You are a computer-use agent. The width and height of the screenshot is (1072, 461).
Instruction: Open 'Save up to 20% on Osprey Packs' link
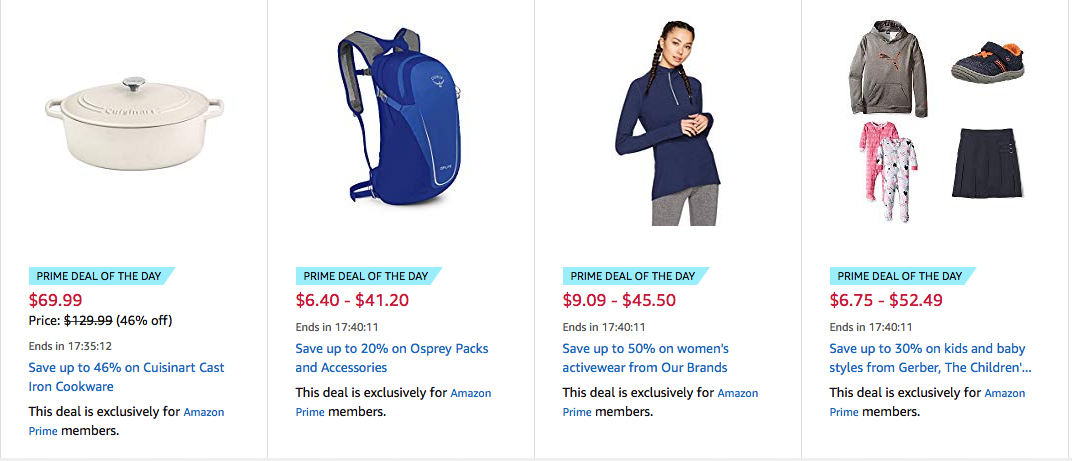coord(392,358)
